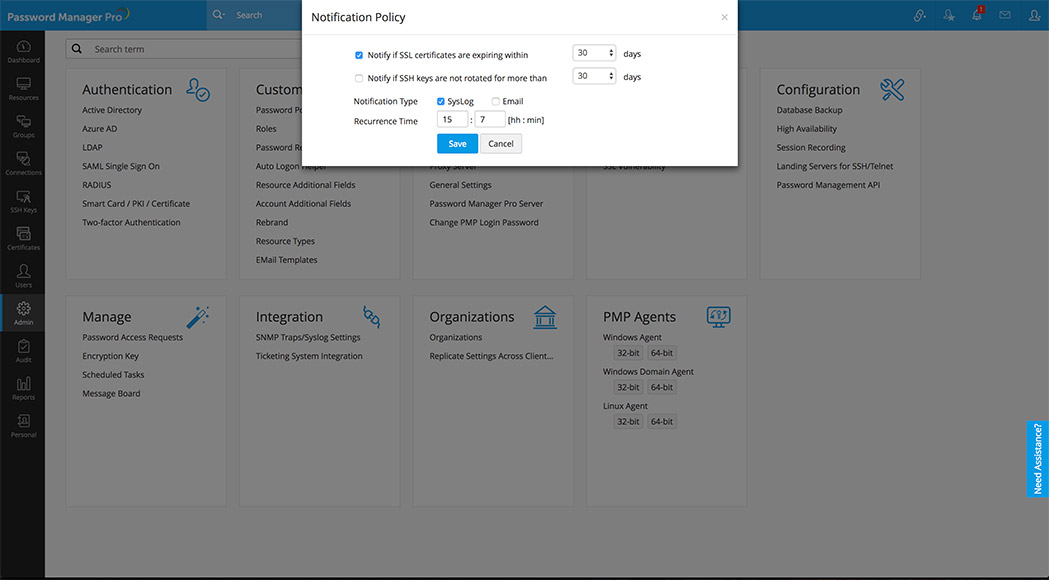Open Database Backup configuration
The image size is (1049, 580).
[x=809, y=110]
